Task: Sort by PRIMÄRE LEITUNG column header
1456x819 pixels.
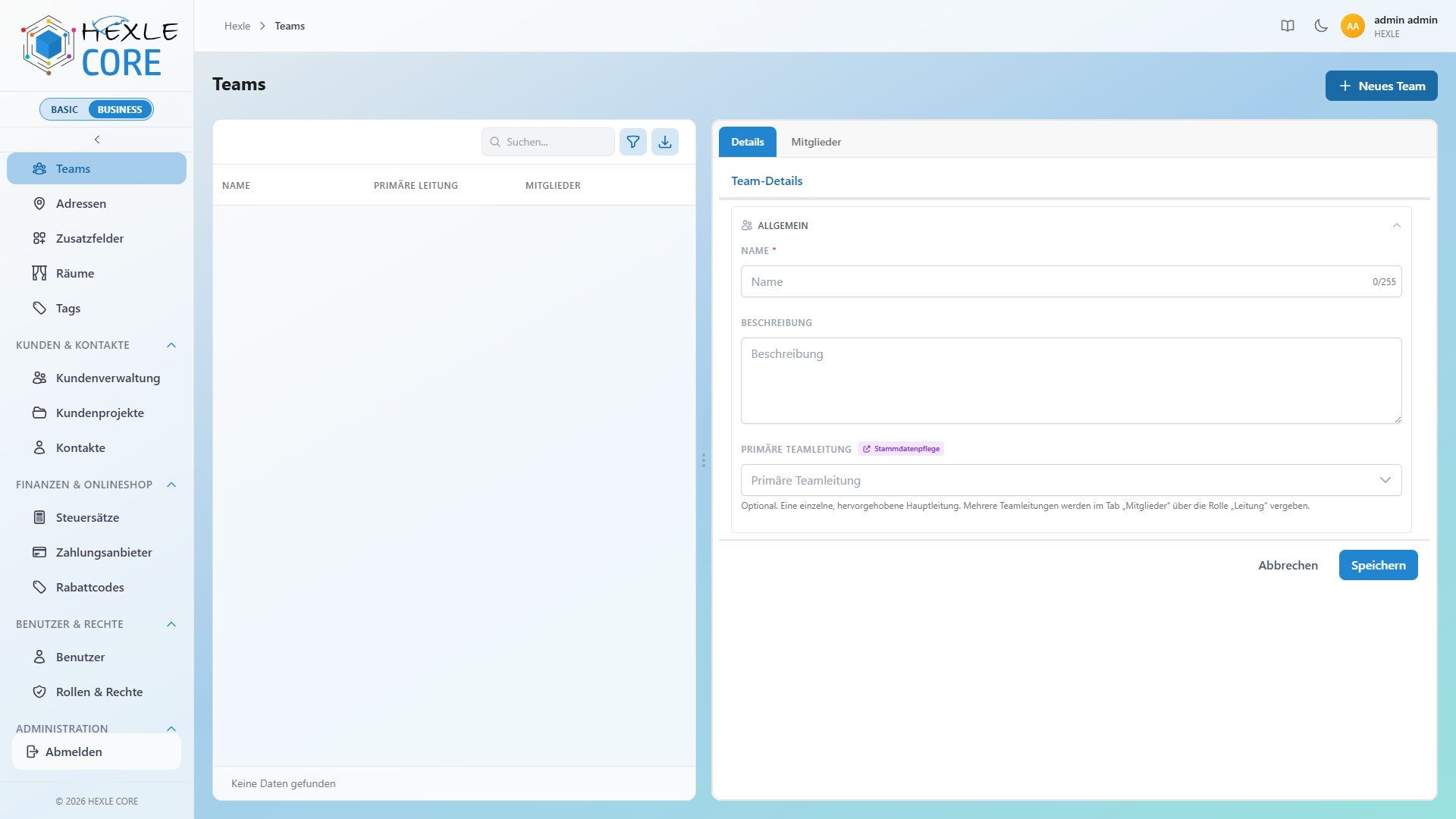Action: (416, 186)
